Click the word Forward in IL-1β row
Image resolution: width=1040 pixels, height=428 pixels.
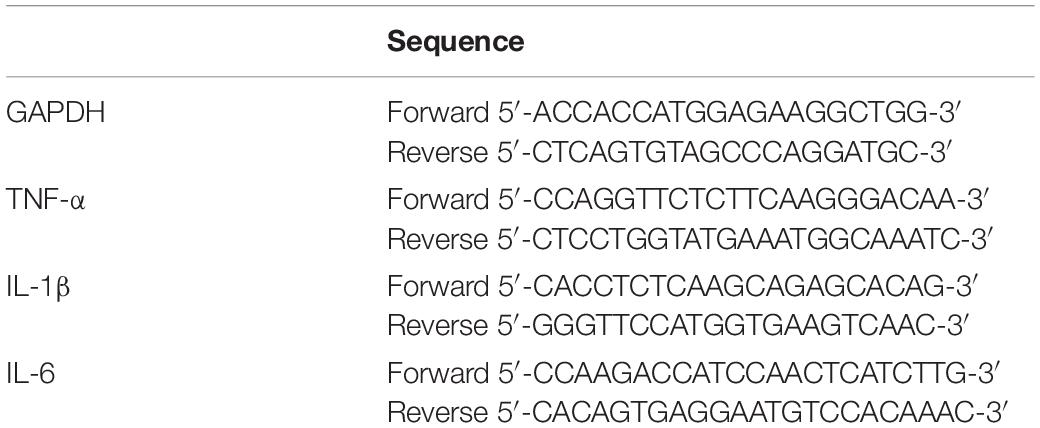tap(438, 286)
